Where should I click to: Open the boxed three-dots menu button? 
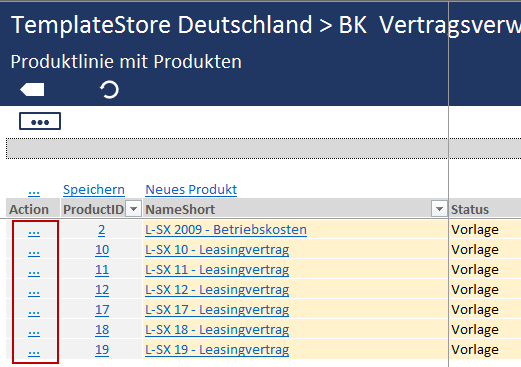pos(40,121)
